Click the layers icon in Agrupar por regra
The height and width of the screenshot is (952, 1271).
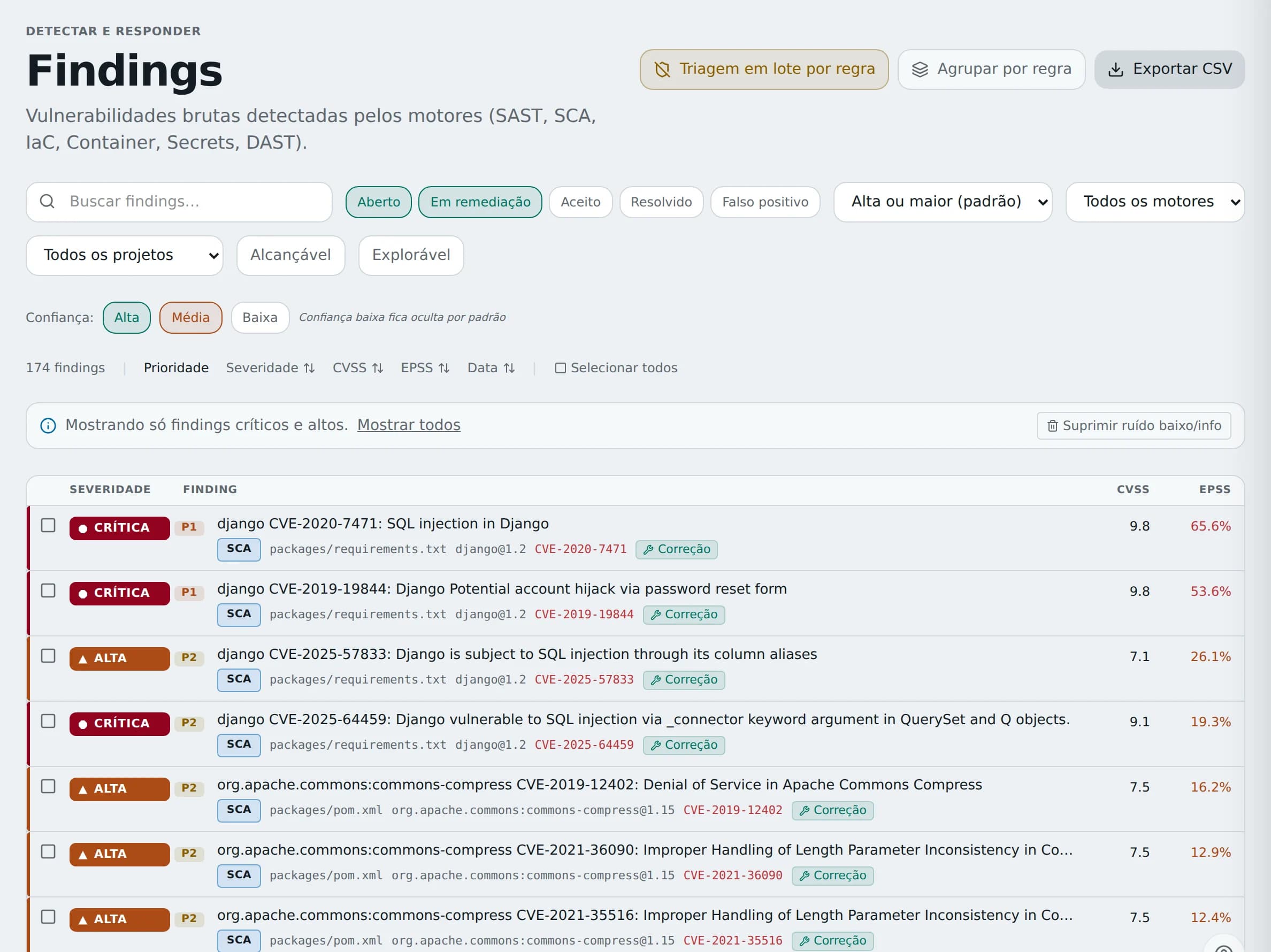(920, 70)
